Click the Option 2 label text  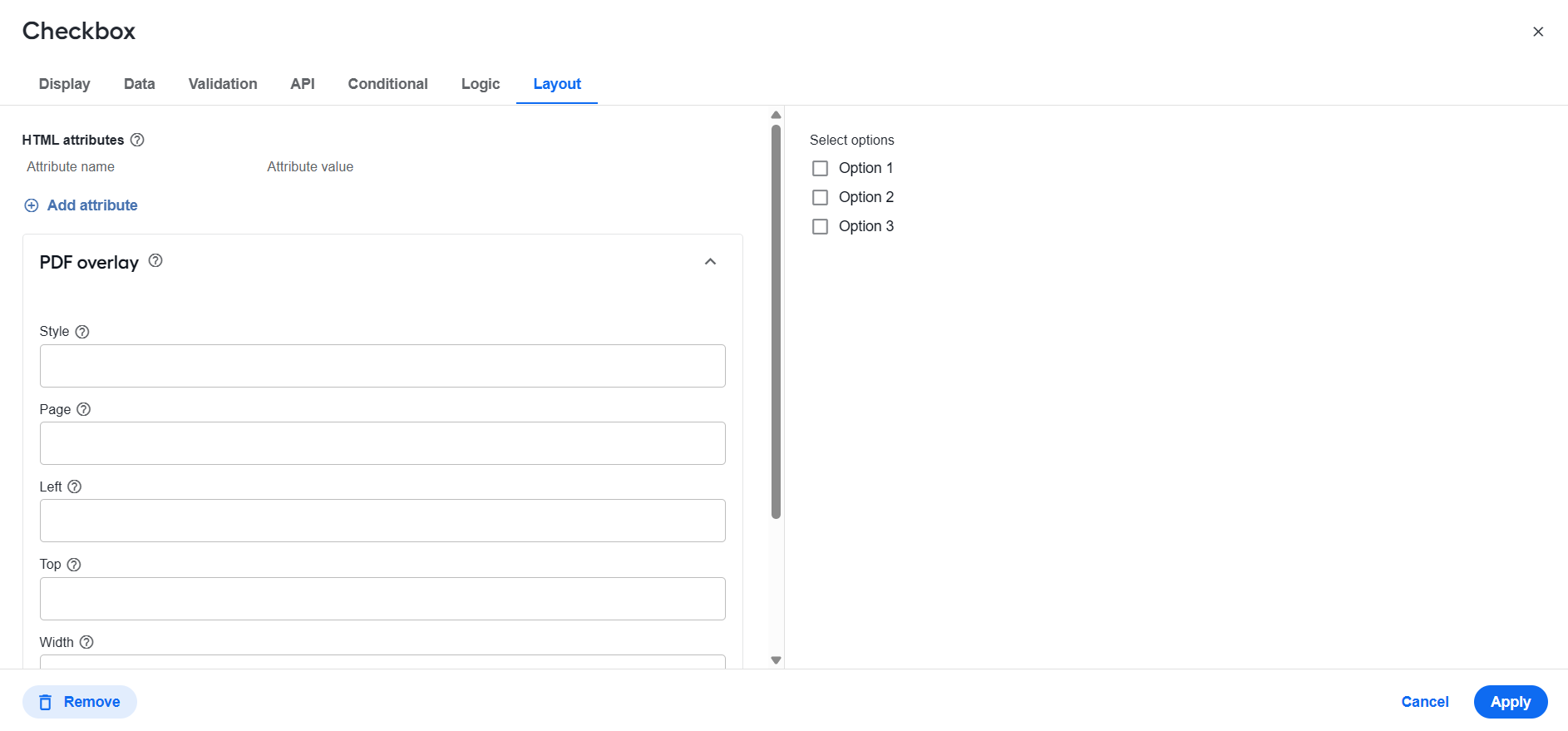(x=866, y=197)
